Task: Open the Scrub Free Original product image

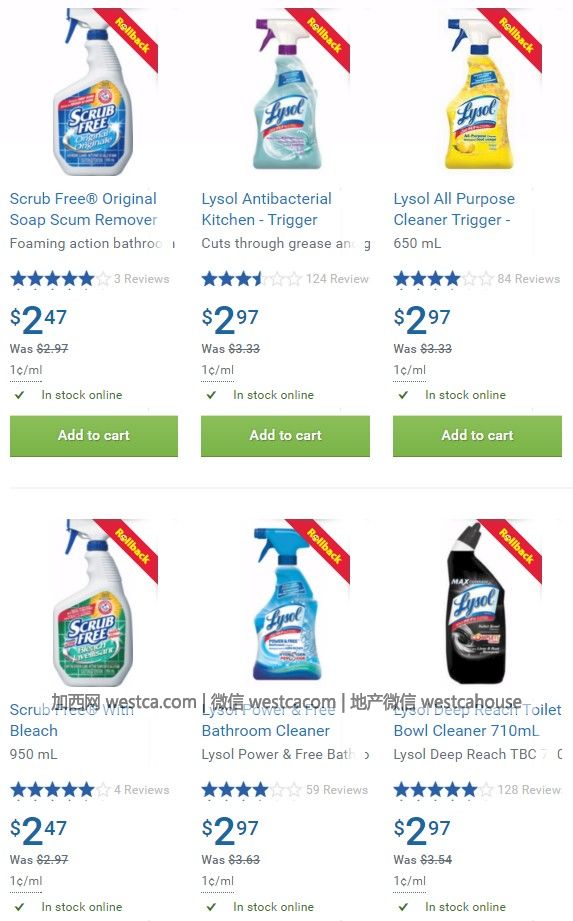Action: tap(94, 93)
